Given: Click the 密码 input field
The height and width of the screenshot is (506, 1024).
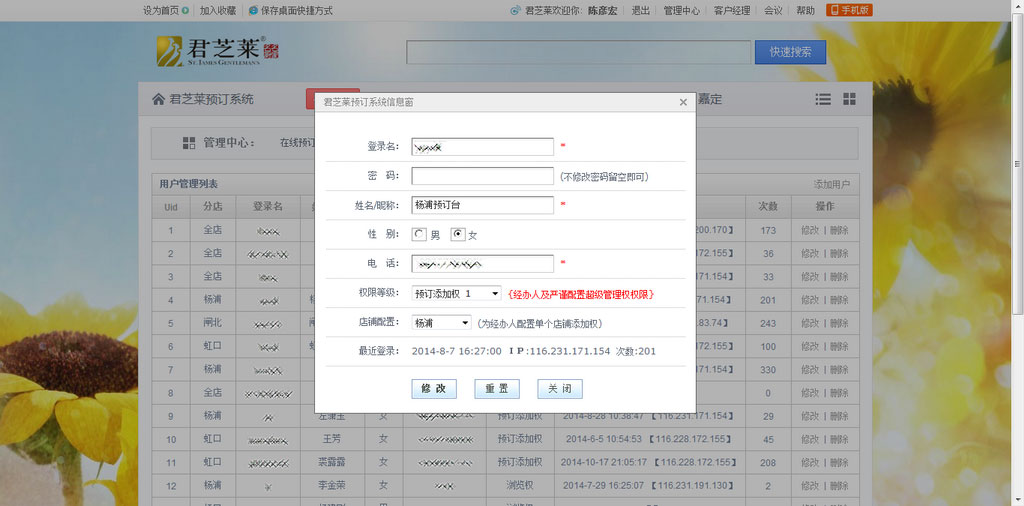Looking at the screenshot, I should click(x=483, y=176).
